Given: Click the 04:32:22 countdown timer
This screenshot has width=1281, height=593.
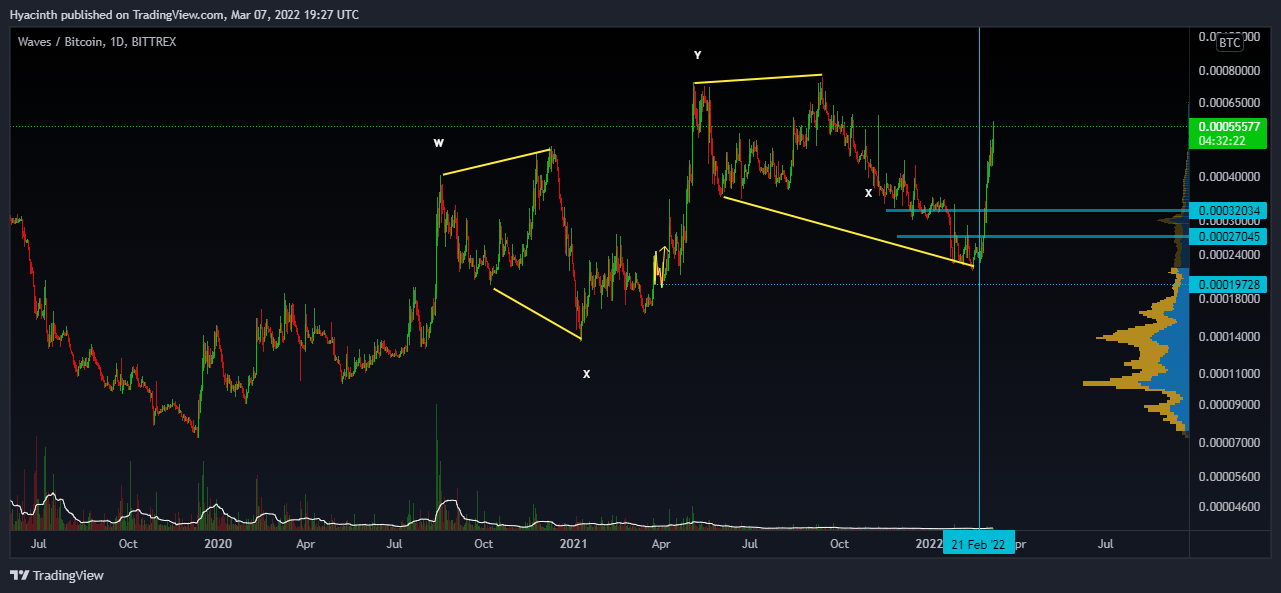Looking at the screenshot, I should coord(1222,141).
